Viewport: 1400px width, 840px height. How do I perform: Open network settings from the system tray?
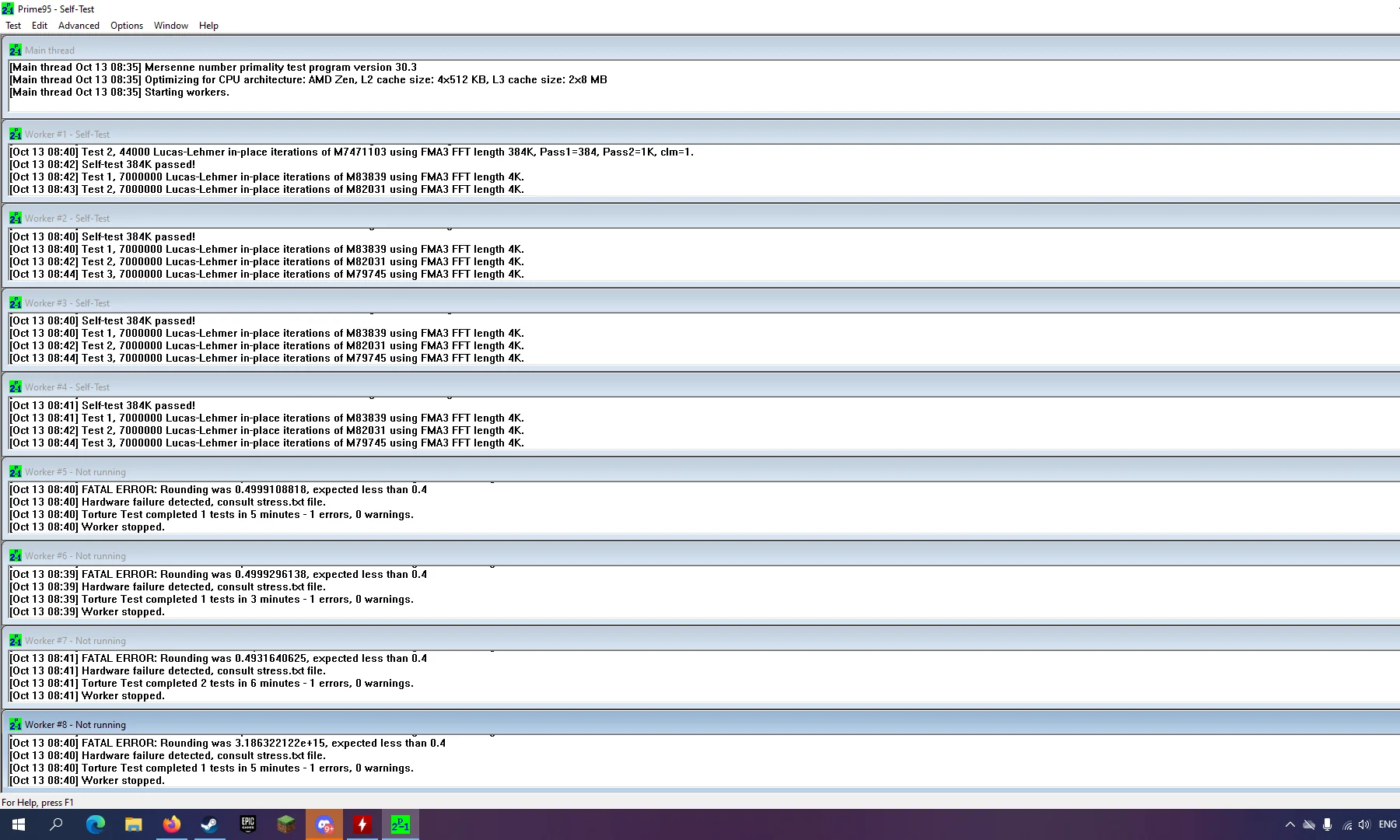coord(1346,824)
